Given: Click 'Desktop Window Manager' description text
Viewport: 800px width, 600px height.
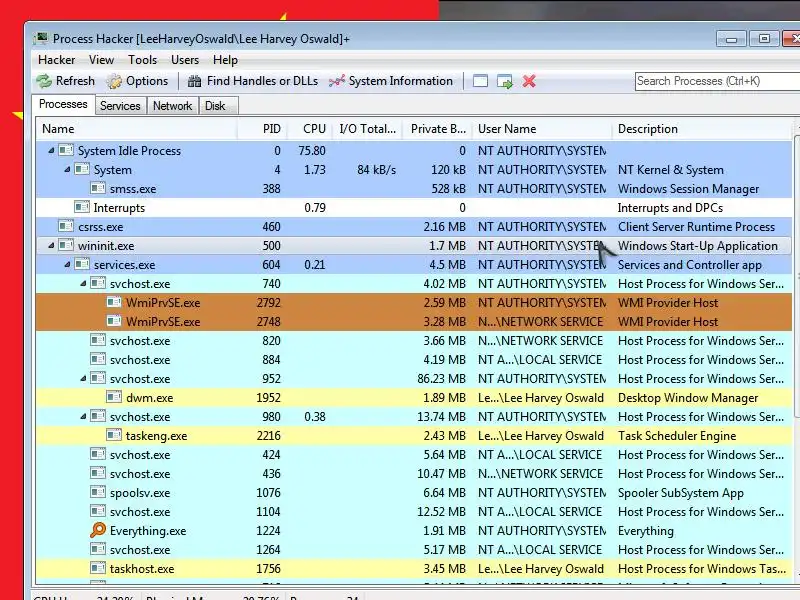Looking at the screenshot, I should [x=688, y=397].
